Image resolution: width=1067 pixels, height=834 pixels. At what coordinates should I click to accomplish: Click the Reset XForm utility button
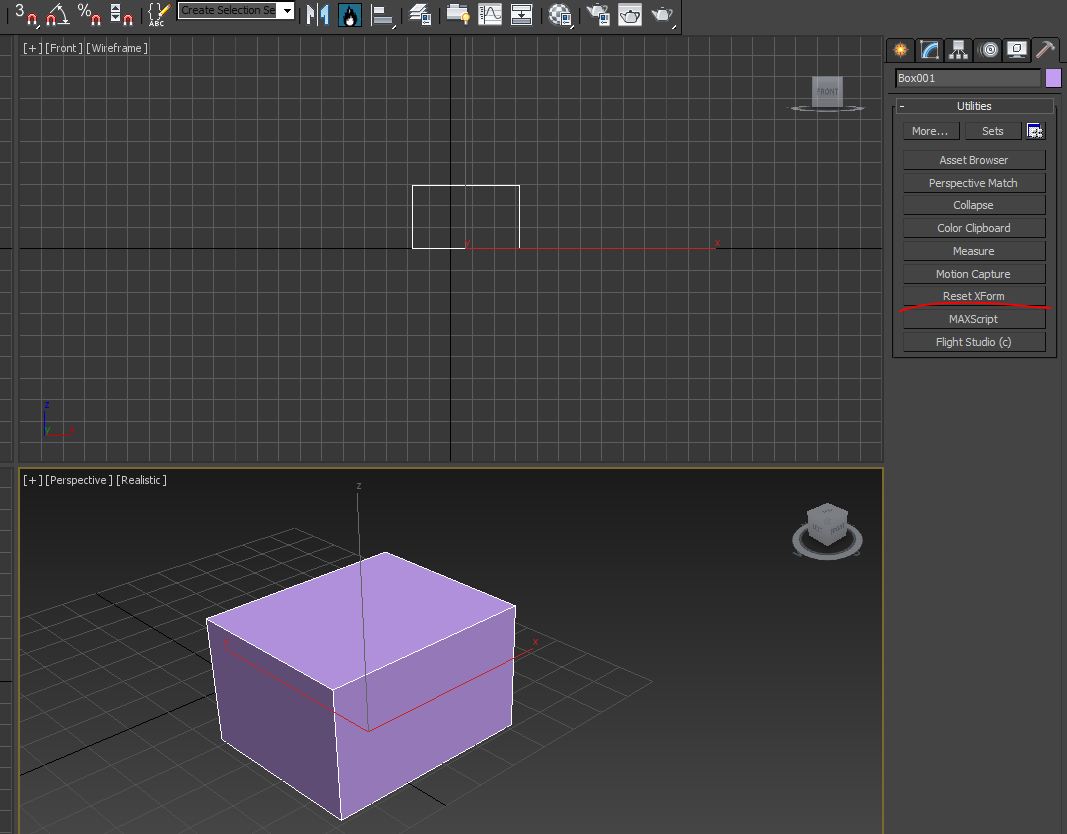(x=973, y=296)
